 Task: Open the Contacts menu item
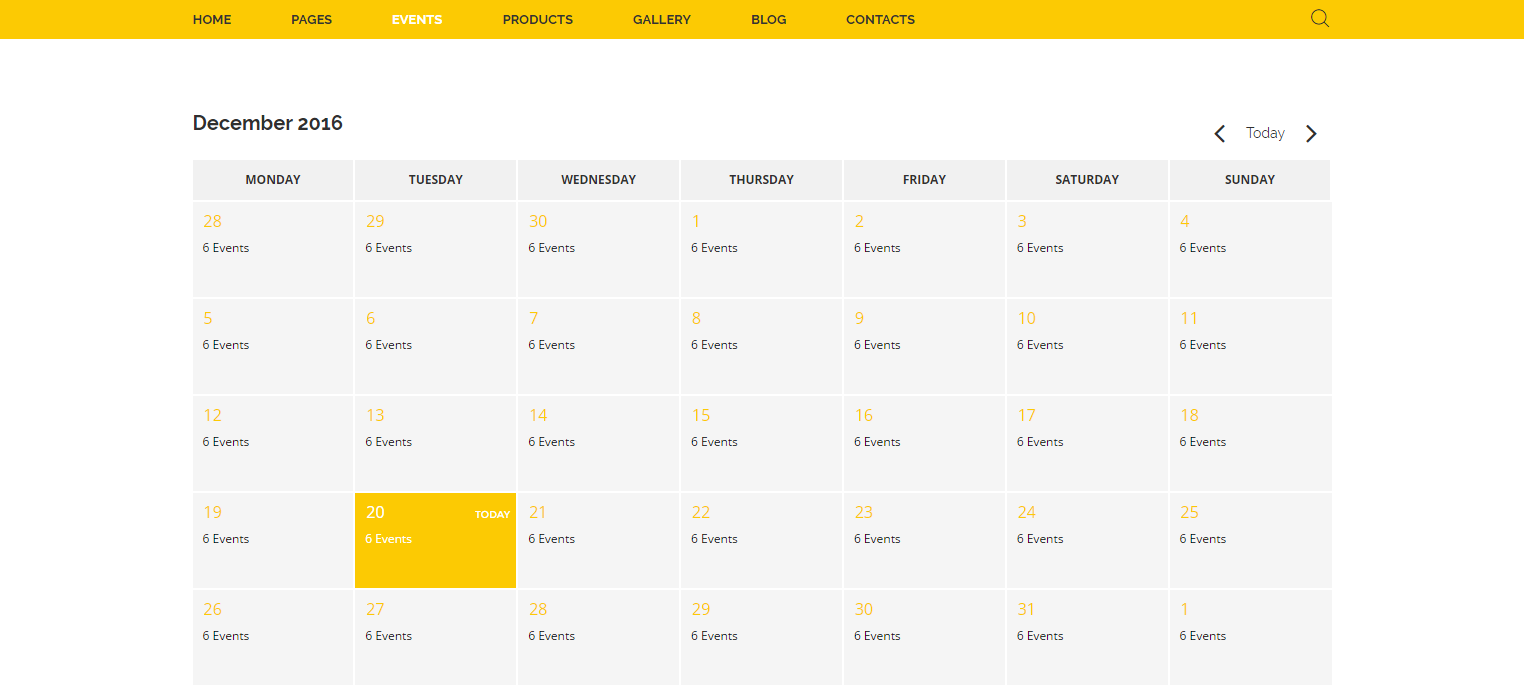(x=880, y=20)
